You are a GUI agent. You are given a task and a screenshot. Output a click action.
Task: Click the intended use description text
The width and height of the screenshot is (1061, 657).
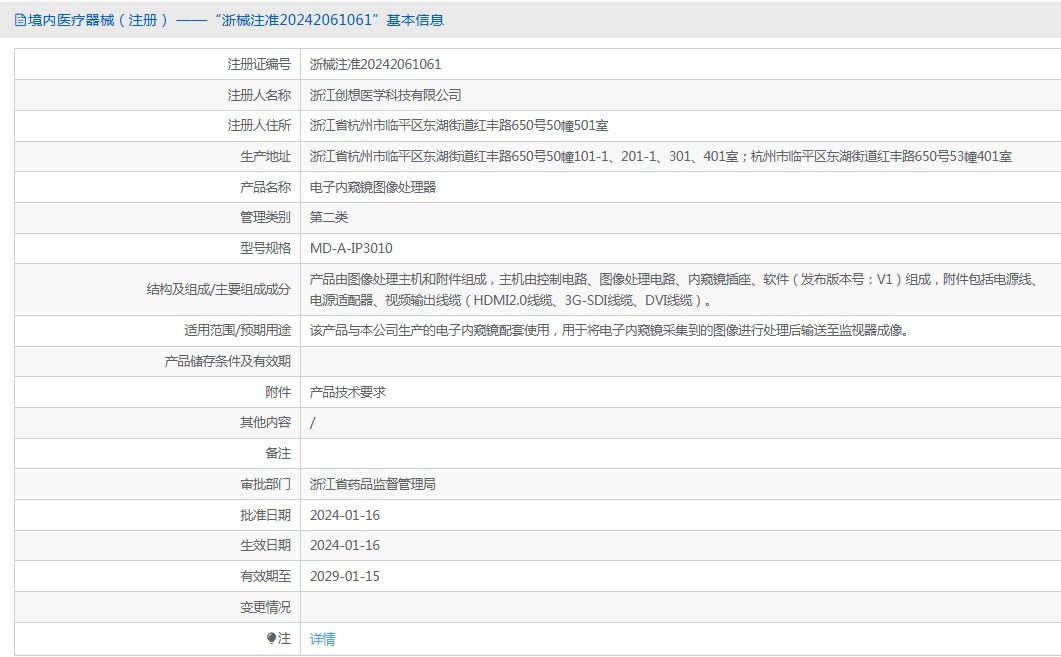coord(608,330)
